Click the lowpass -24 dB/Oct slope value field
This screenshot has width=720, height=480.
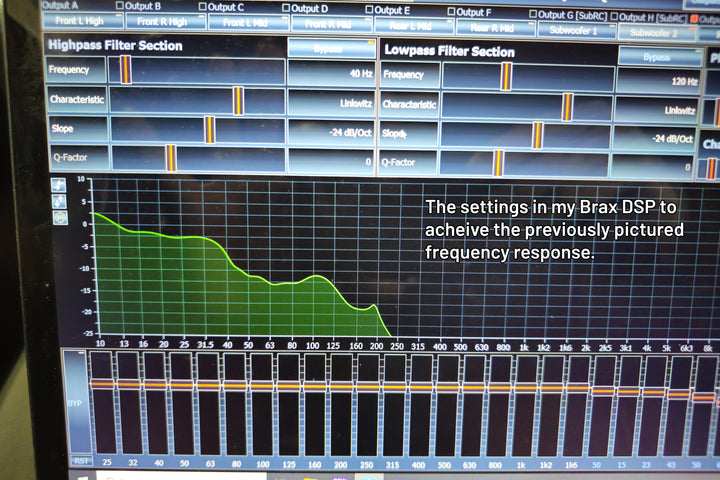655,139
